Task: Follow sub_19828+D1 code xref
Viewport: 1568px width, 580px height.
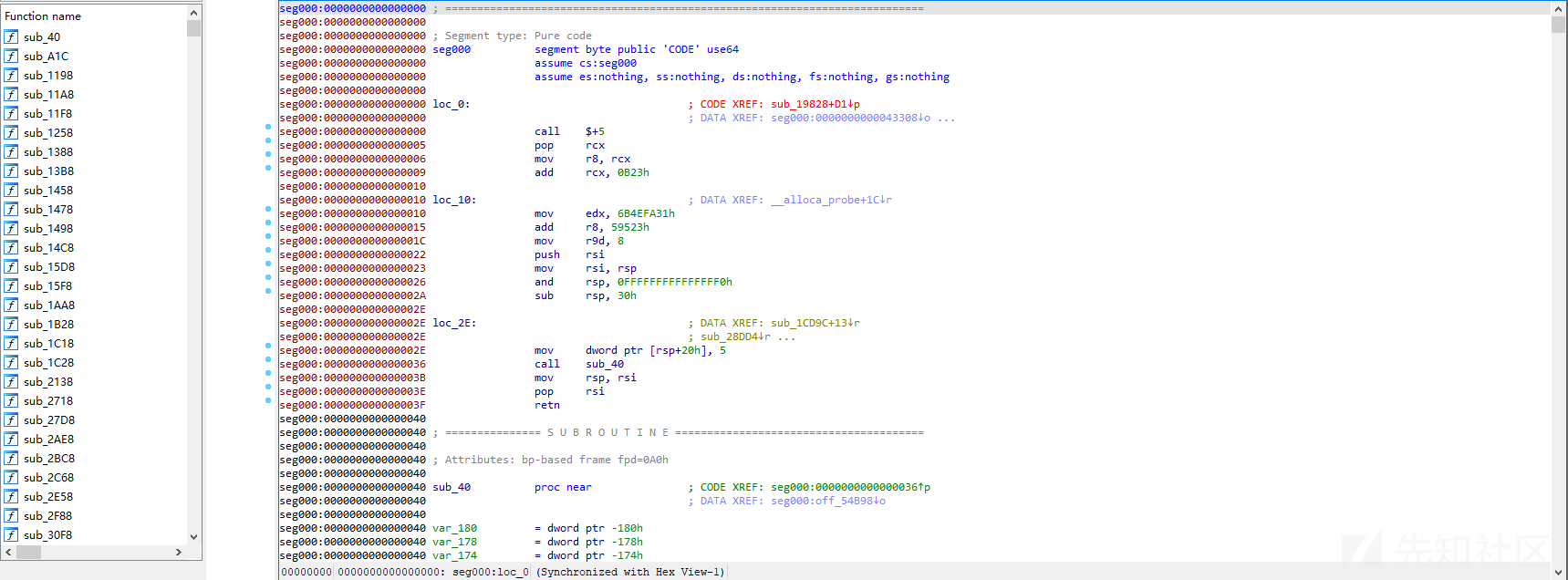Action: [815, 104]
